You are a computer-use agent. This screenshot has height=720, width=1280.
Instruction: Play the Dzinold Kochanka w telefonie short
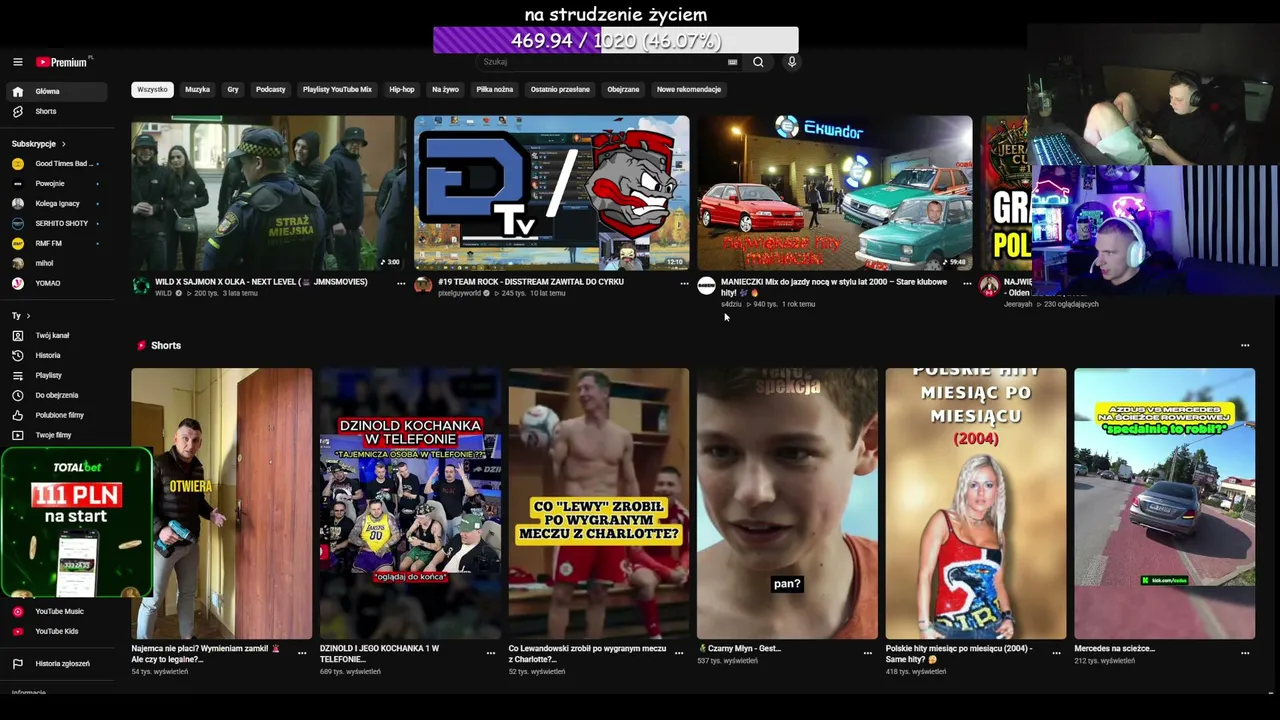point(410,503)
